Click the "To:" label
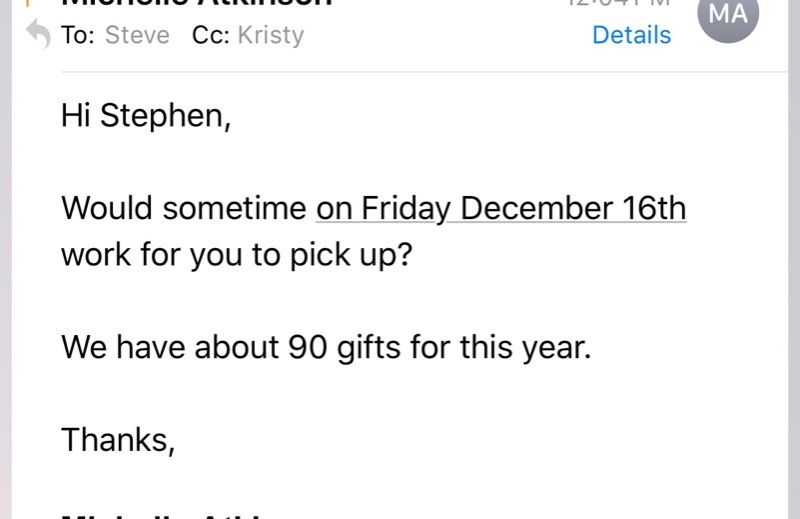Screen dimensions: 800x519 [78, 35]
